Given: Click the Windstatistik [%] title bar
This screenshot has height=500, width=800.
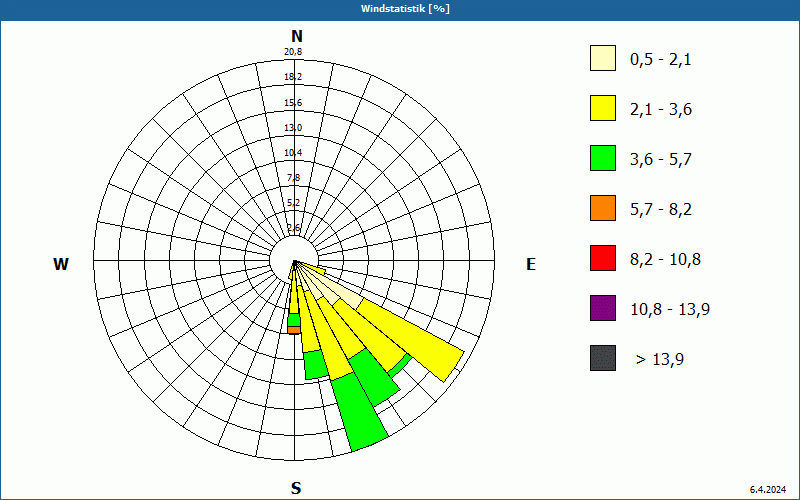Looking at the screenshot, I should (x=400, y=9).
